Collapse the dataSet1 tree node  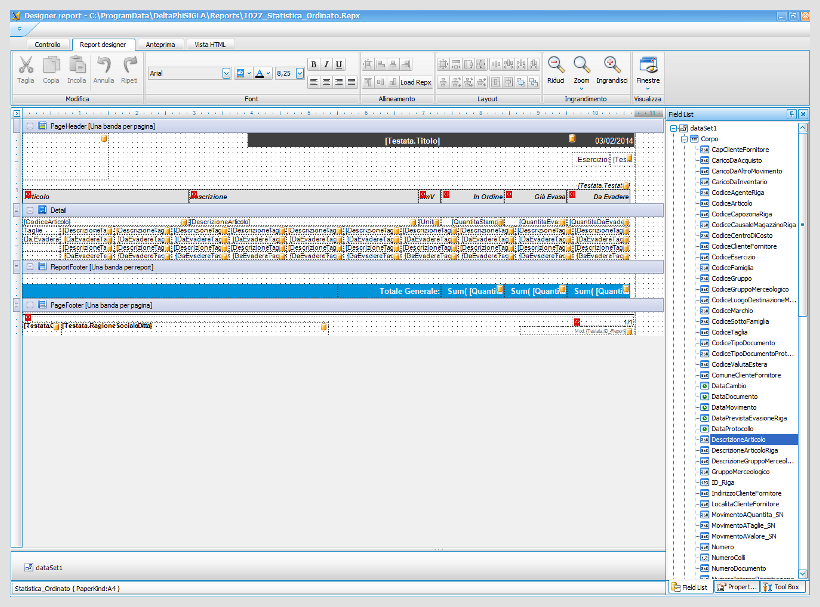coord(674,128)
